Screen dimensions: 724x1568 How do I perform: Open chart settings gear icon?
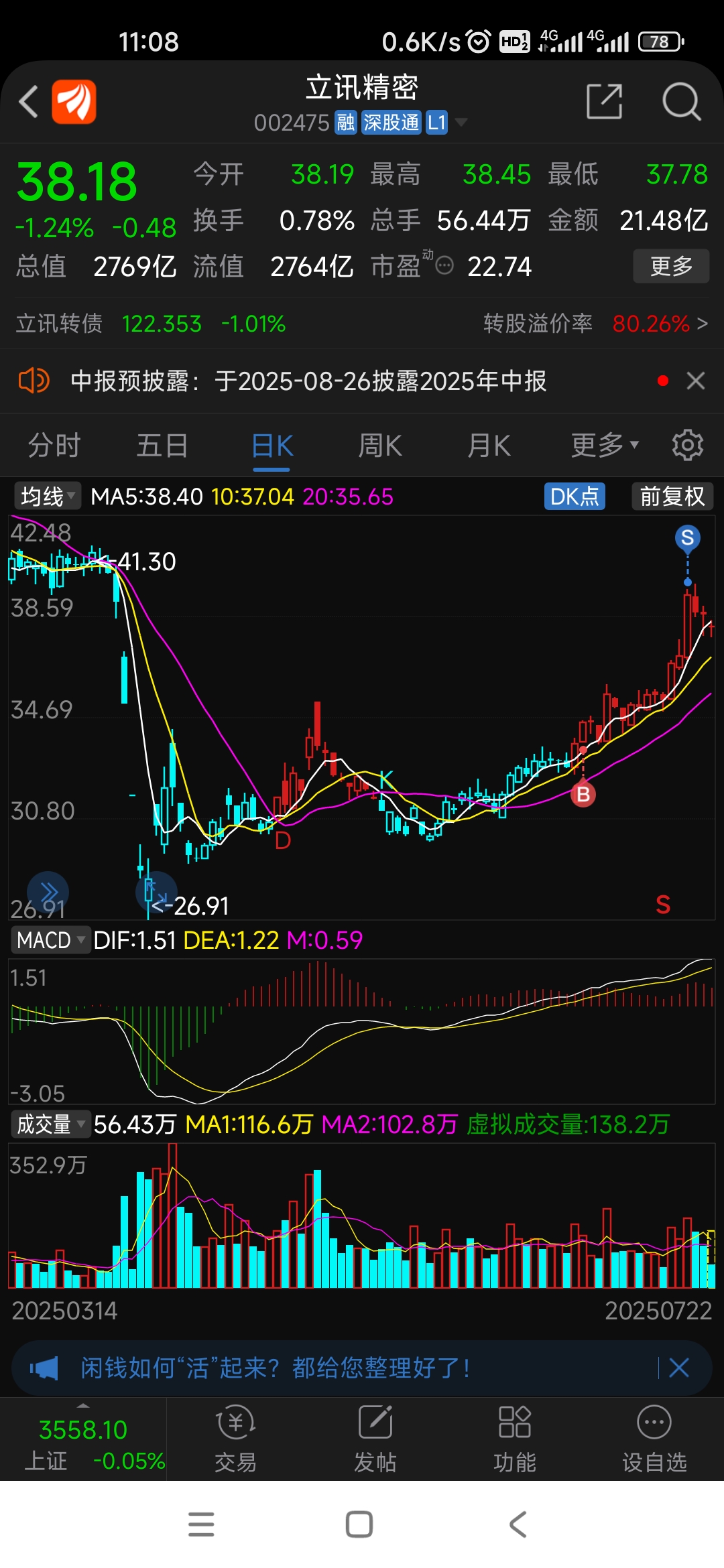click(x=688, y=445)
